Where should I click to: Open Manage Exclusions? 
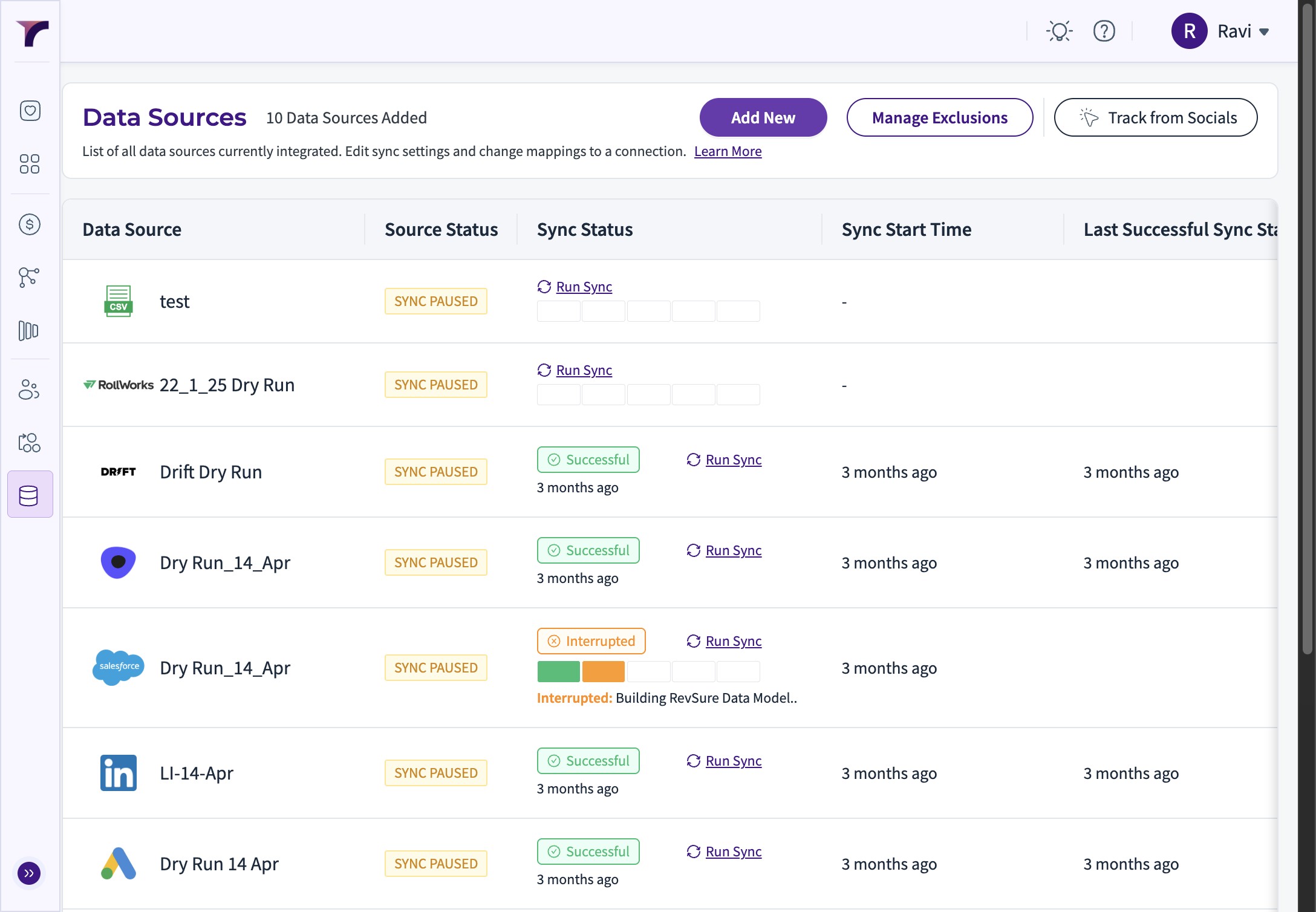939,117
